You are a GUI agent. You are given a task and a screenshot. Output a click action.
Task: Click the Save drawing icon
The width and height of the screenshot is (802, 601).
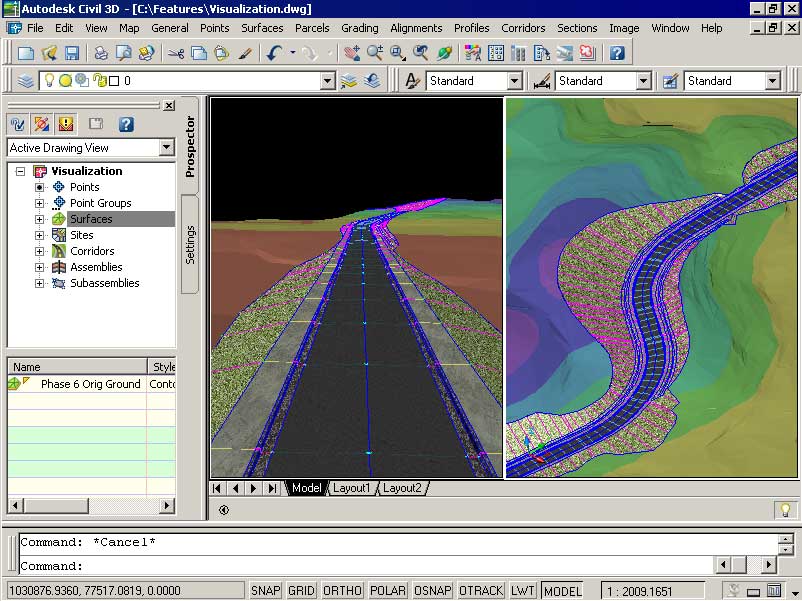click(x=72, y=53)
